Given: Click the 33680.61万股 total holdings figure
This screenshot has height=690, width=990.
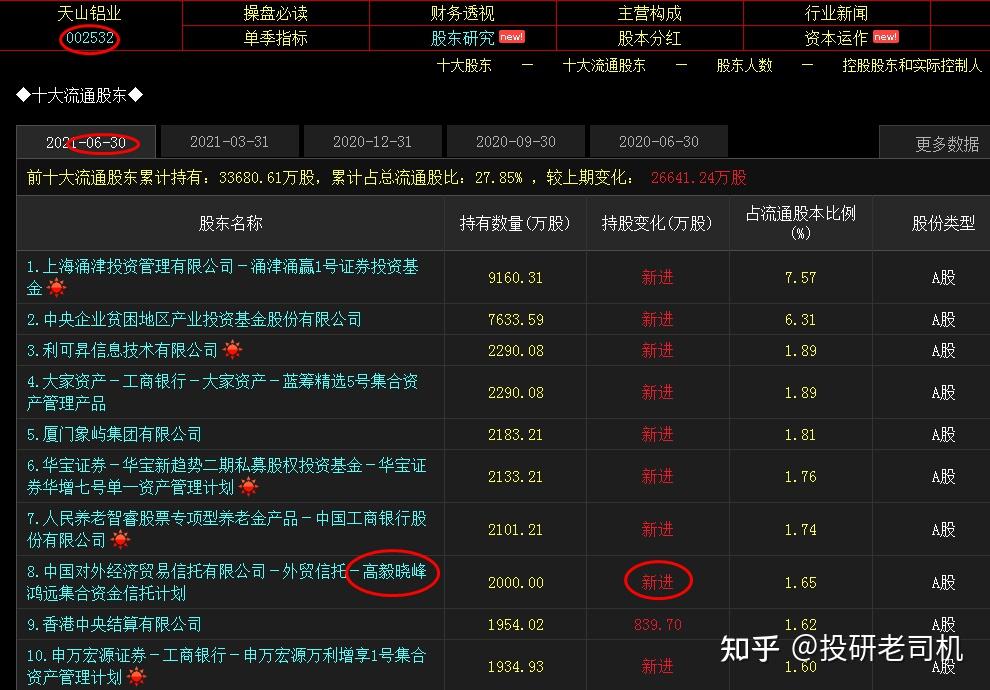Looking at the screenshot, I should pyautogui.click(x=266, y=177).
